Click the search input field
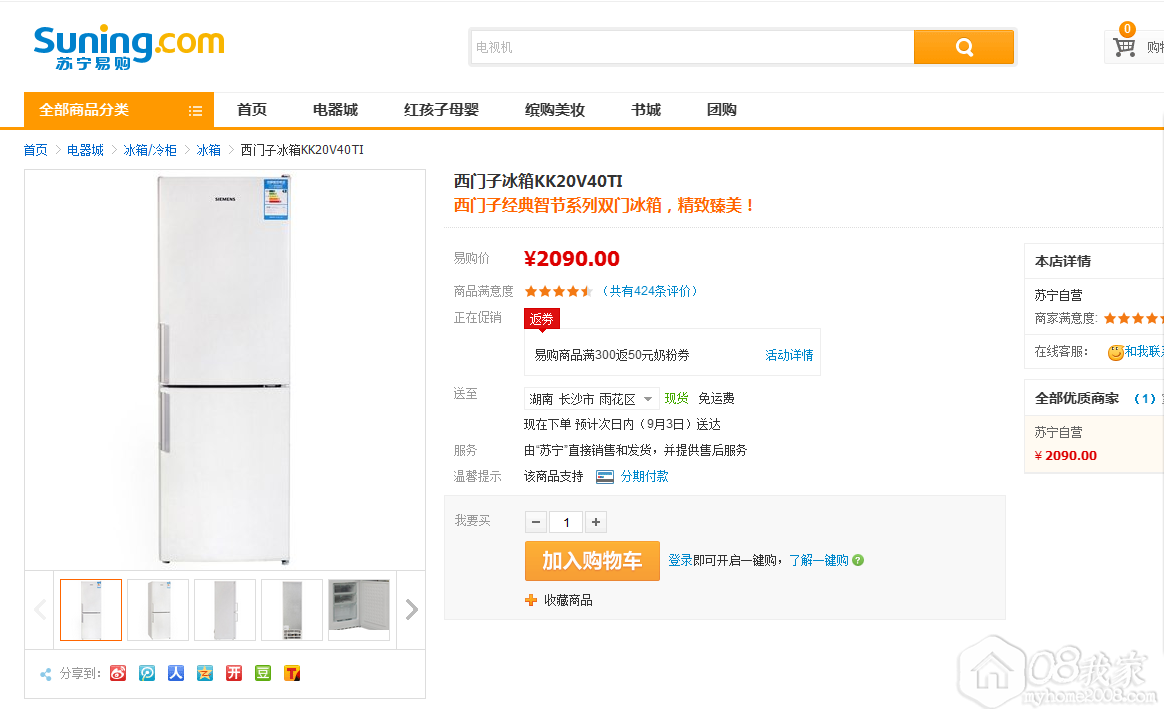The height and width of the screenshot is (714, 1164). (x=692, y=47)
